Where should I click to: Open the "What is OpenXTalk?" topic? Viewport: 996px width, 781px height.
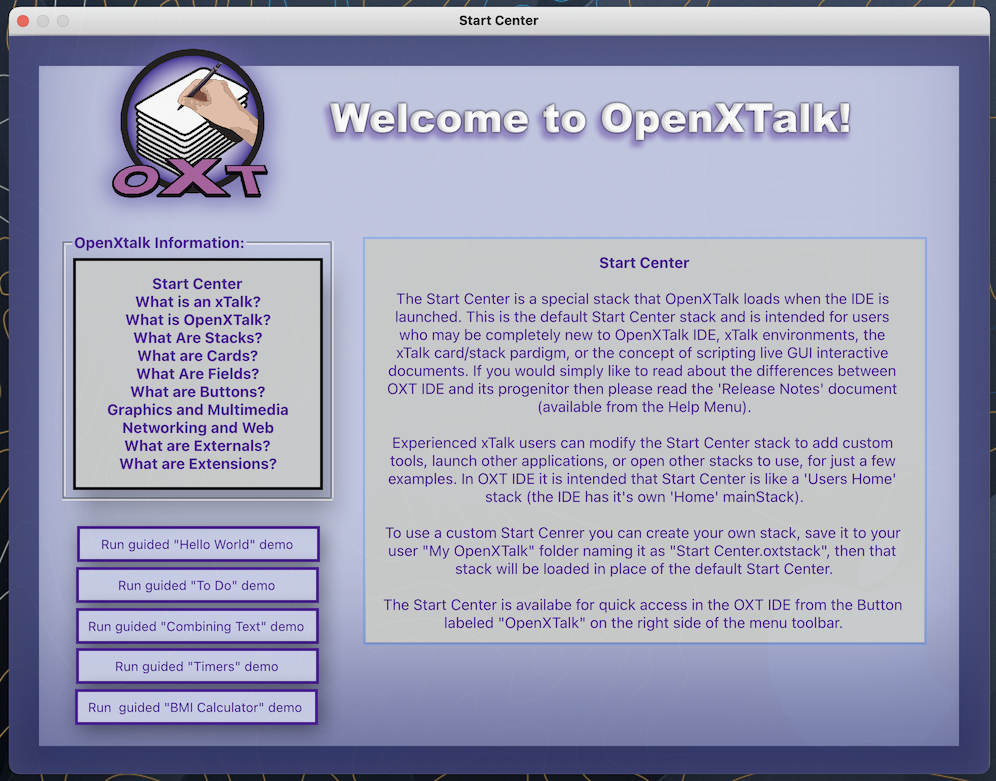[198, 319]
